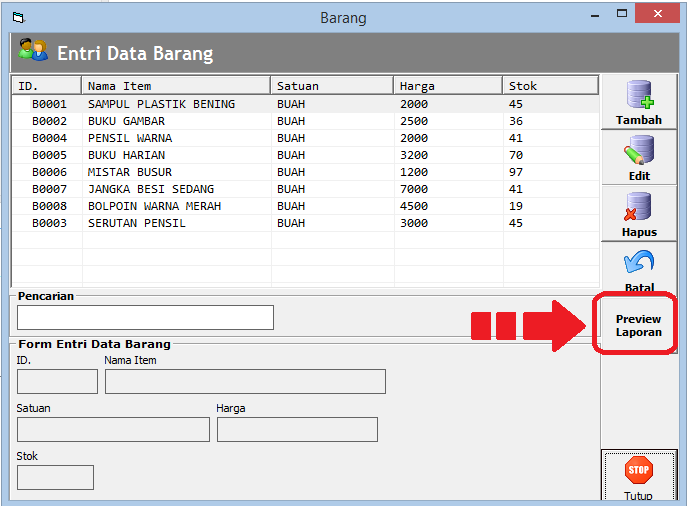Viewport: 687px width, 506px height.
Task: Click in the Pencarian search box
Action: (x=145, y=318)
